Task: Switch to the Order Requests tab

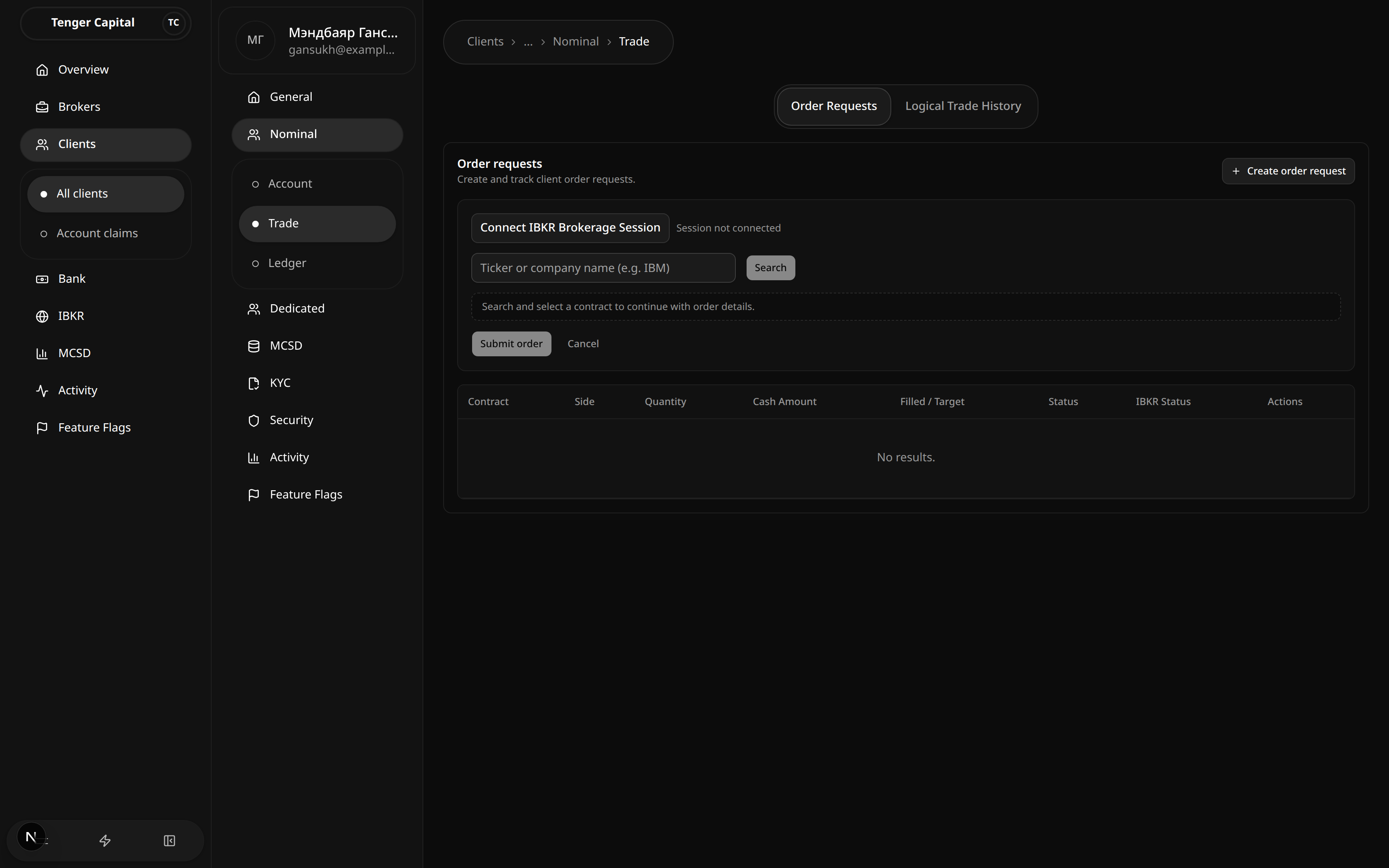Action: tap(834, 106)
